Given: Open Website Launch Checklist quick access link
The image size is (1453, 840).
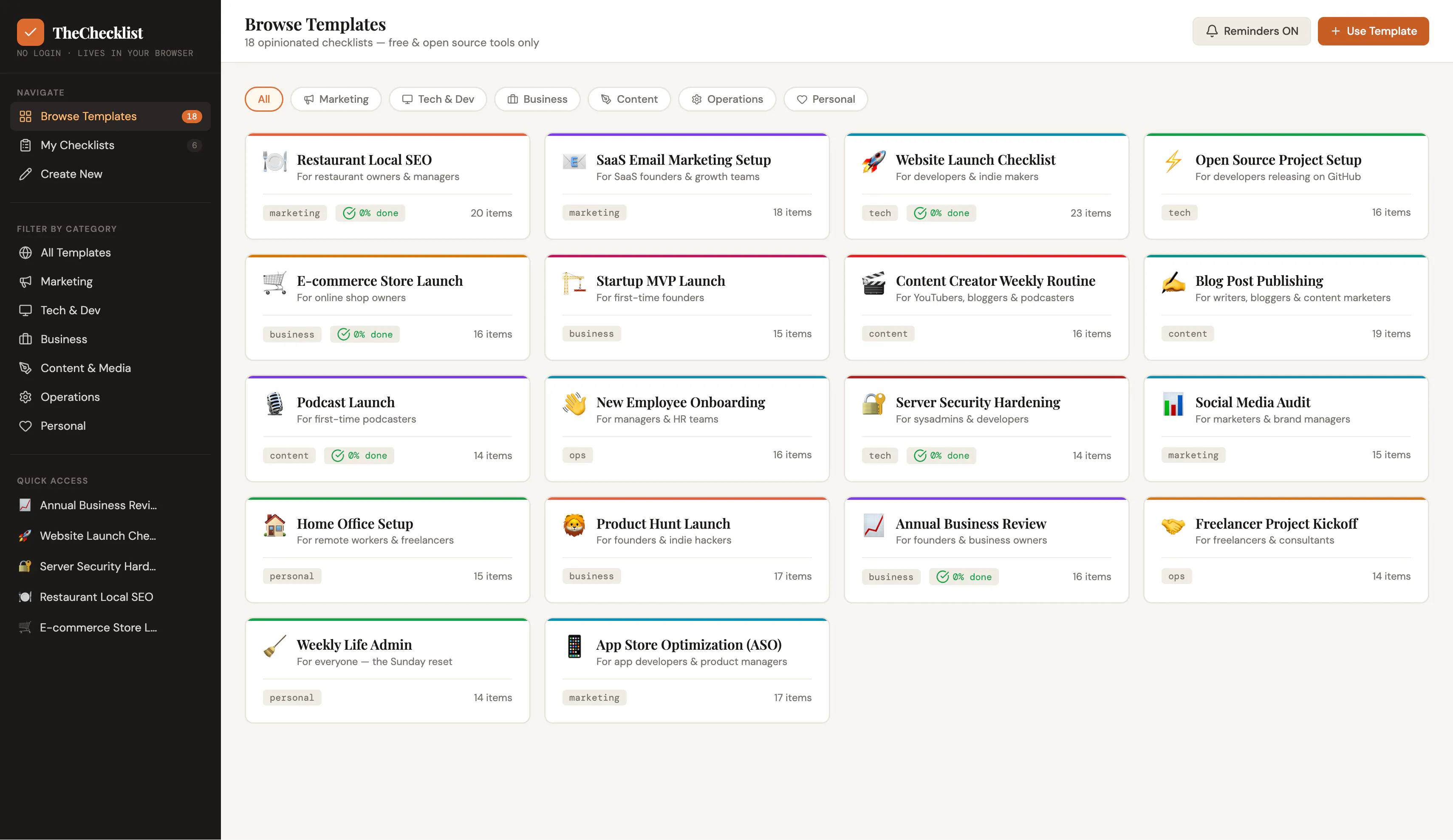Looking at the screenshot, I should (110, 536).
